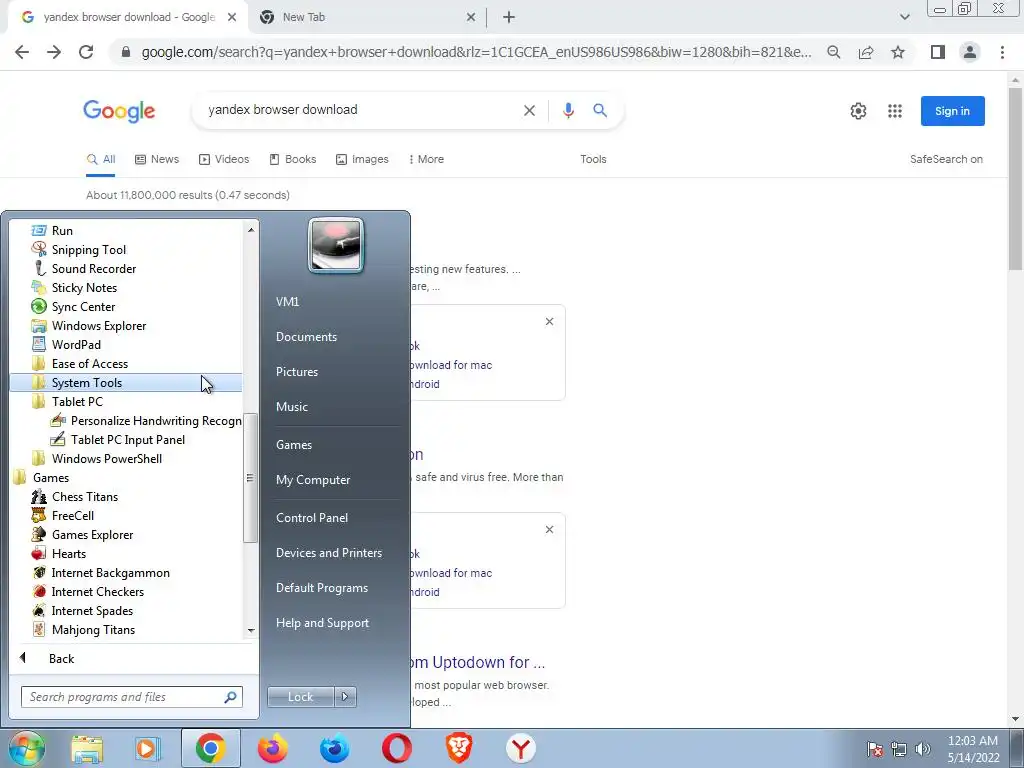Open Sync Center
1024x768 pixels.
point(83,306)
